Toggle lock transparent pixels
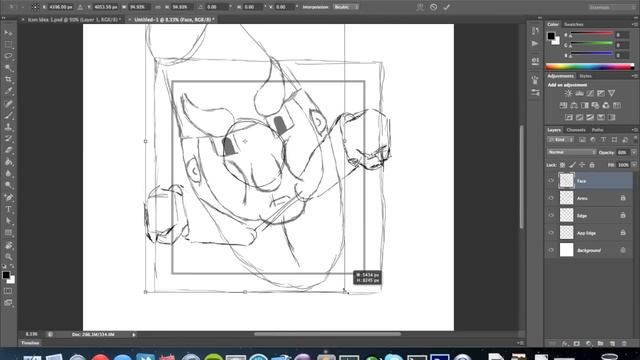640x360 pixels. pyautogui.click(x=562, y=165)
